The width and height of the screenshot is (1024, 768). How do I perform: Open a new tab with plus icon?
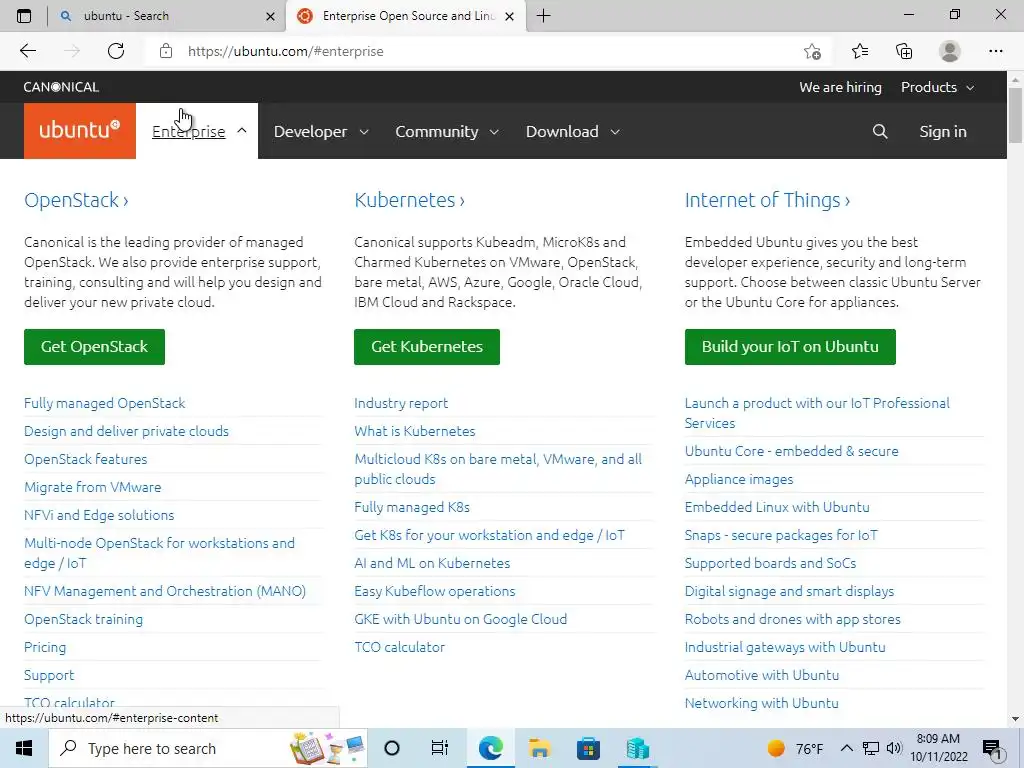pos(543,16)
